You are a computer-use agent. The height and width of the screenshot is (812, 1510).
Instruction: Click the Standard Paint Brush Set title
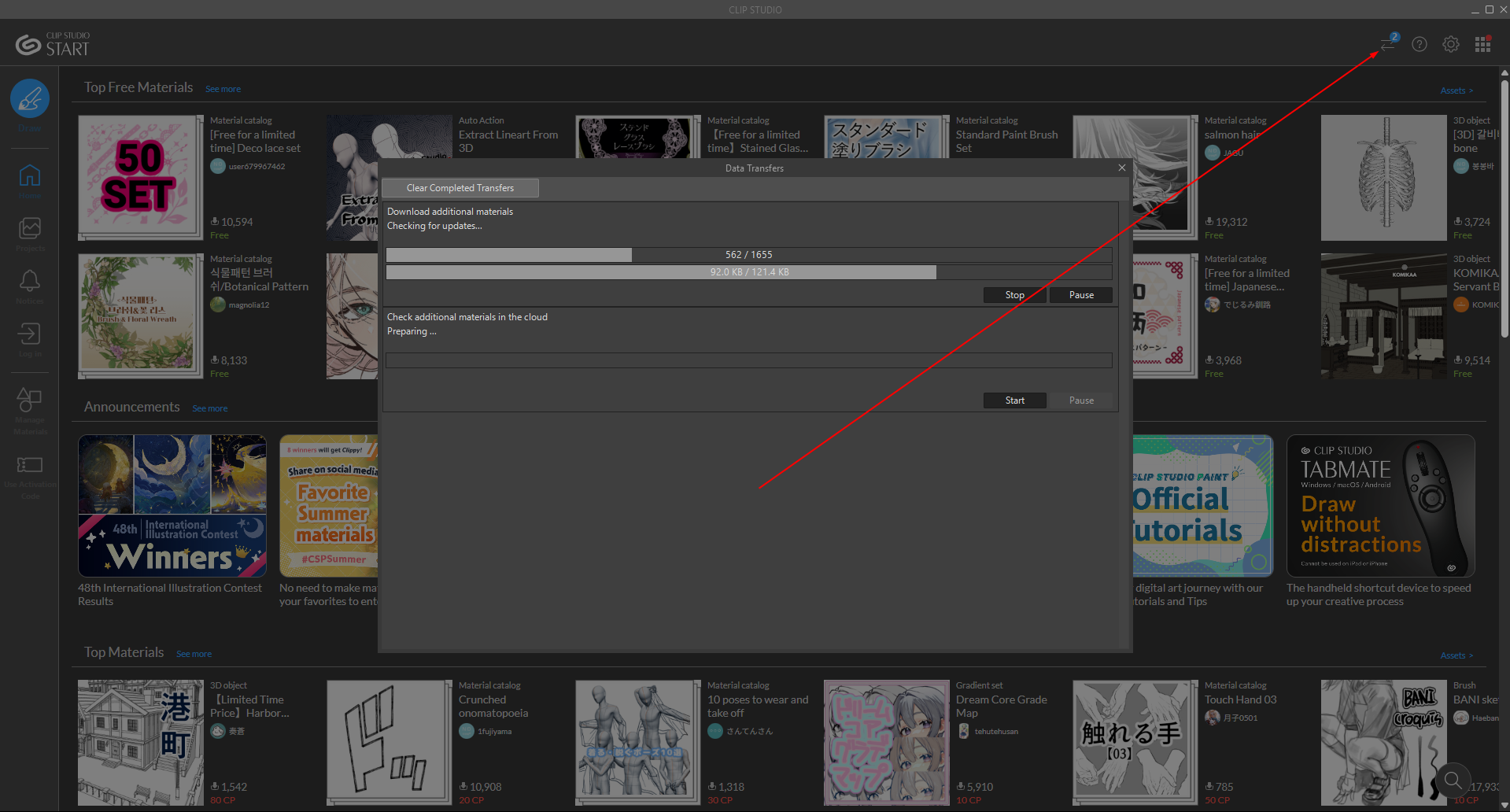[1007, 142]
